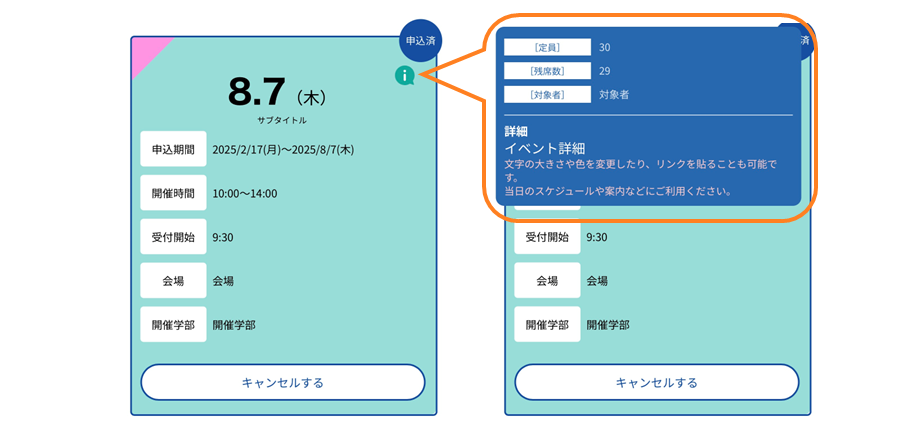The width and height of the screenshot is (924, 441).
Task: Select the 開催学部 value text on the left card
Action: click(x=234, y=325)
